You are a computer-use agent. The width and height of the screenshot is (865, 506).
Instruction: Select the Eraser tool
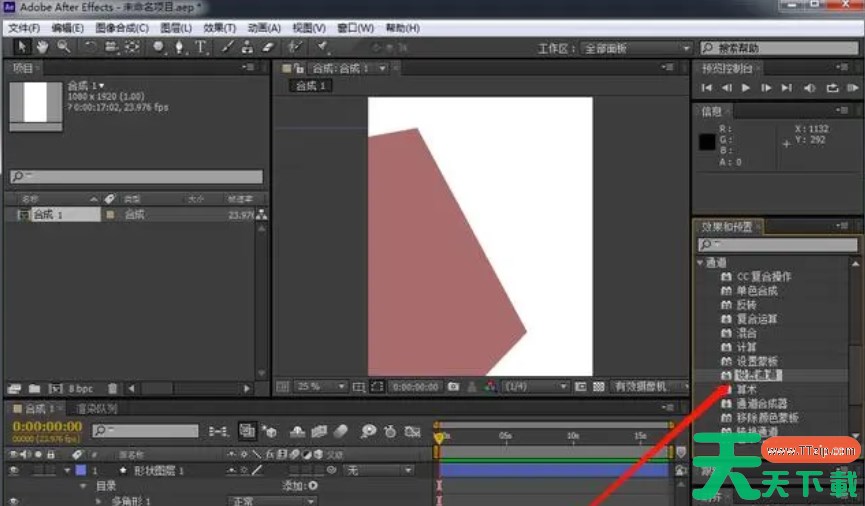click(267, 47)
